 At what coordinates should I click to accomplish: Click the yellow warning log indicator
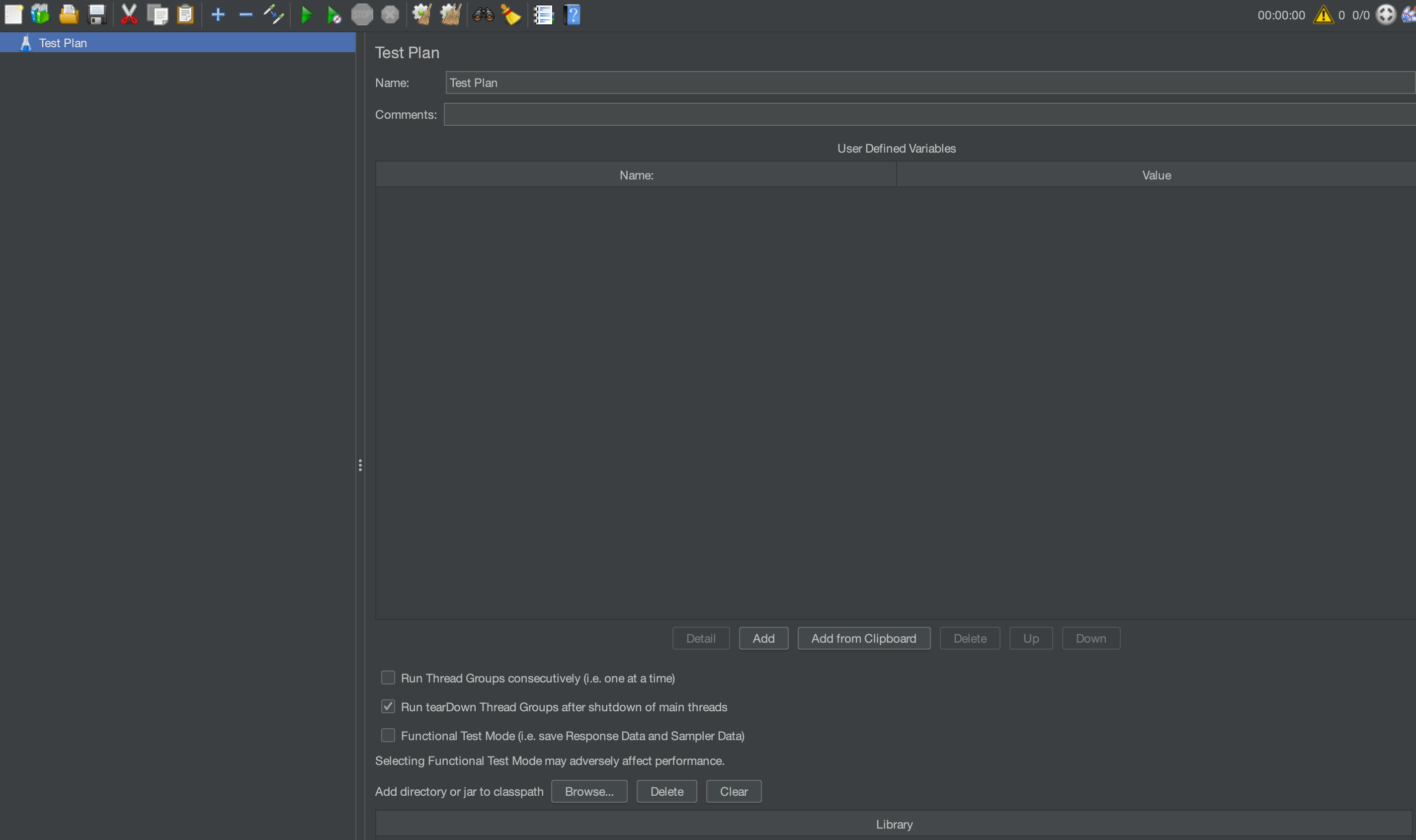pos(1323,15)
